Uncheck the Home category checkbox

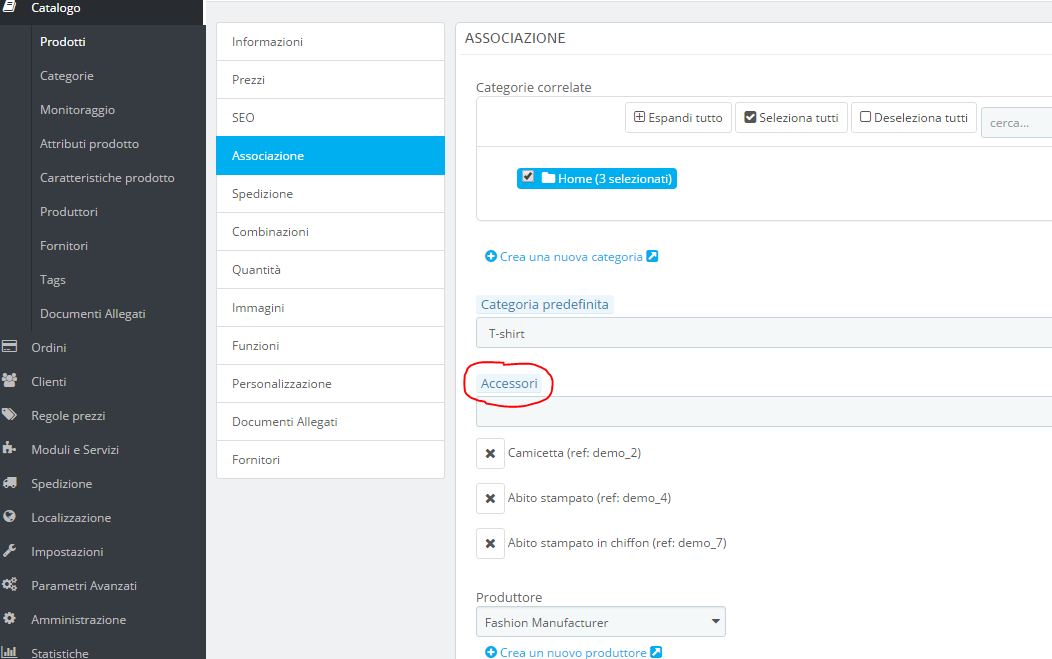[x=528, y=177]
